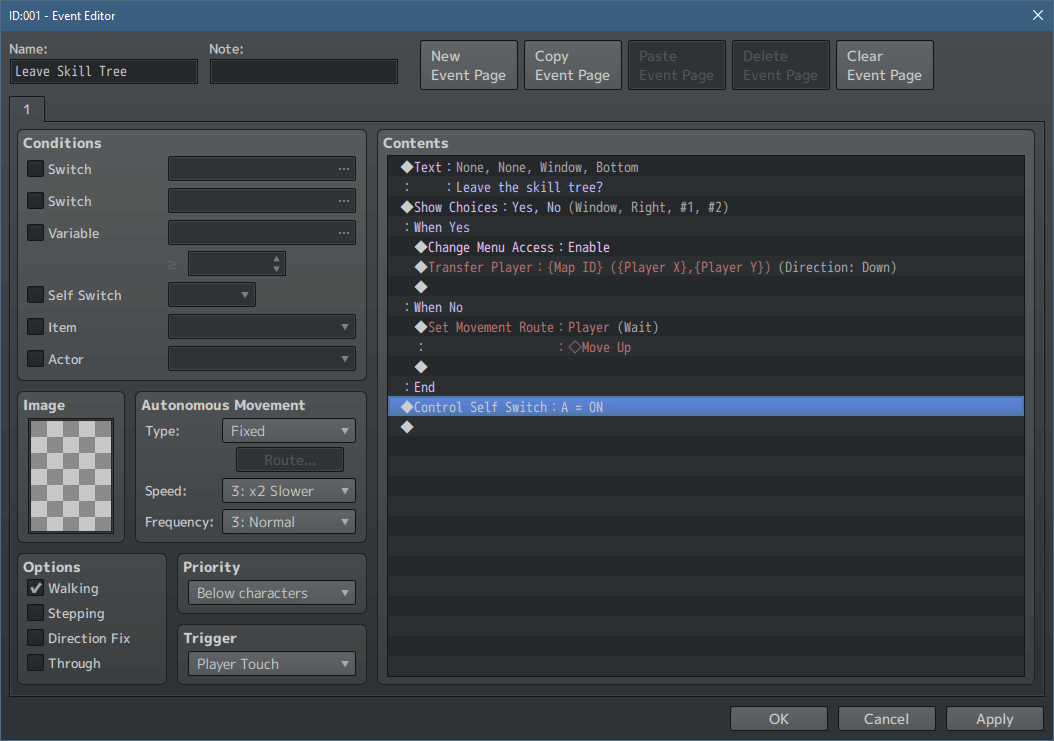
Task: Enable the Direction Fix option
Action: tap(37, 638)
